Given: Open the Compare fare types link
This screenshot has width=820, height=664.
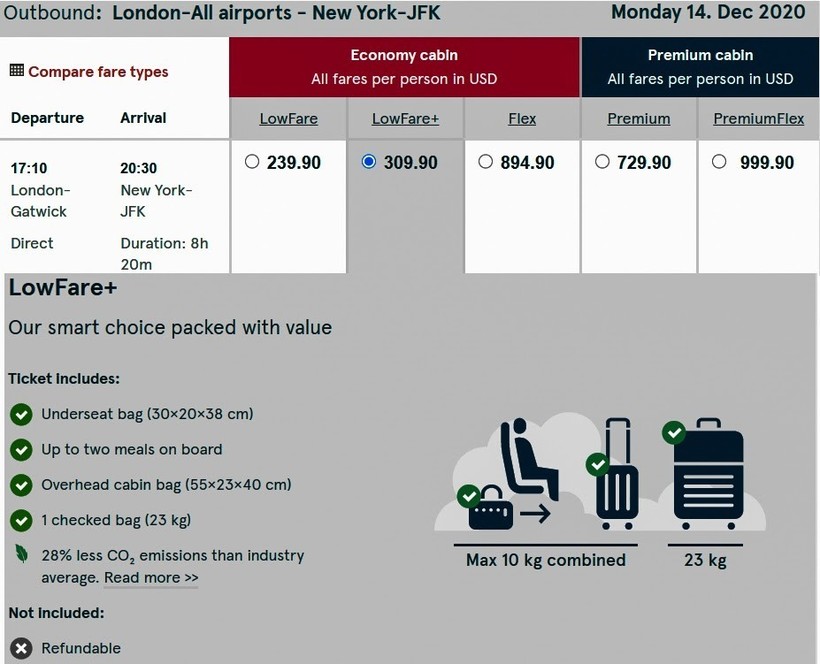Looking at the screenshot, I should click(x=98, y=72).
